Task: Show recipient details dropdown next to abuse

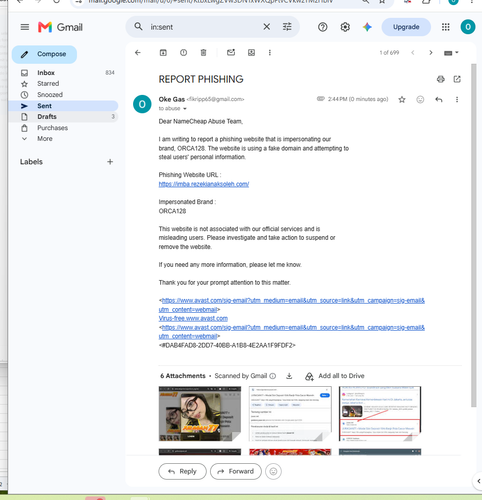Action: tap(185, 109)
